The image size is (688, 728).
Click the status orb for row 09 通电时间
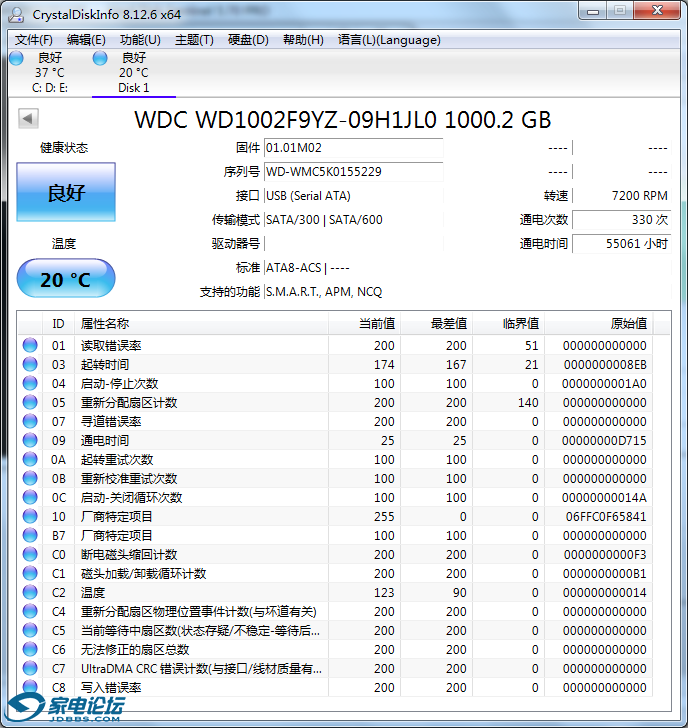(x=30, y=440)
